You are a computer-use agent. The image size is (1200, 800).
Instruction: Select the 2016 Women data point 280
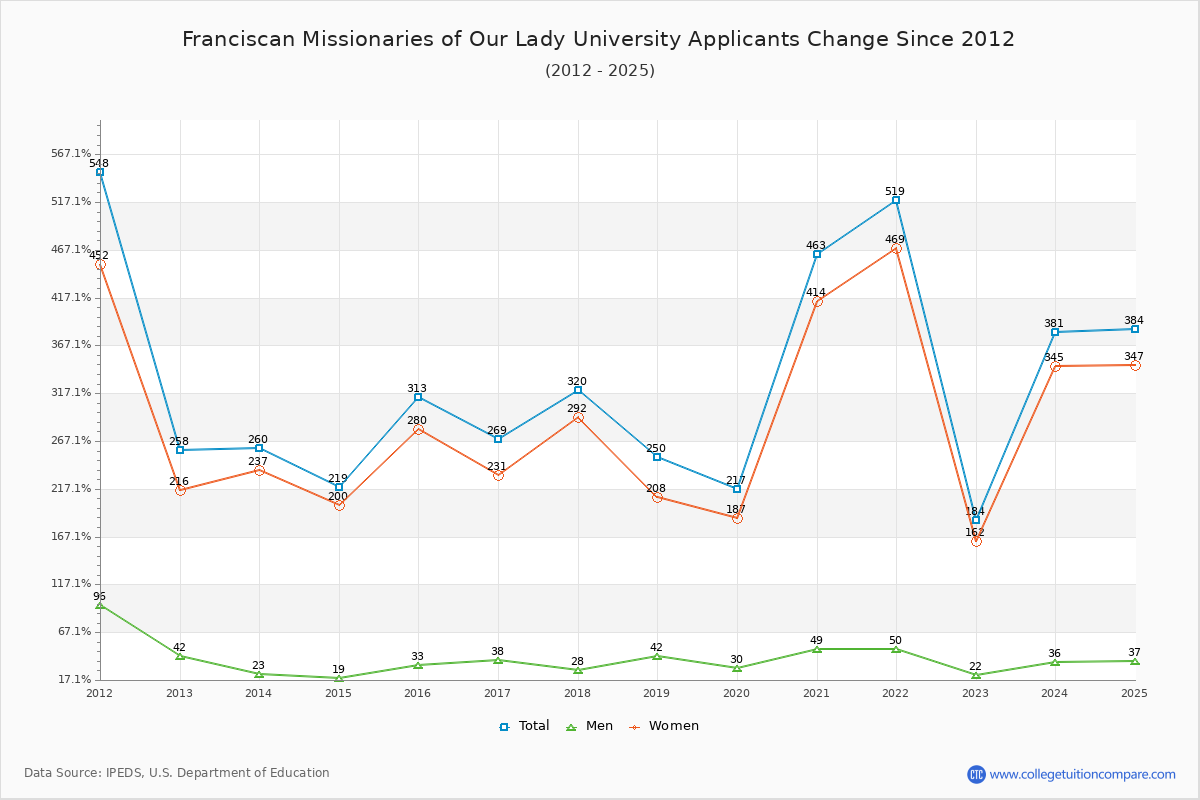[418, 429]
